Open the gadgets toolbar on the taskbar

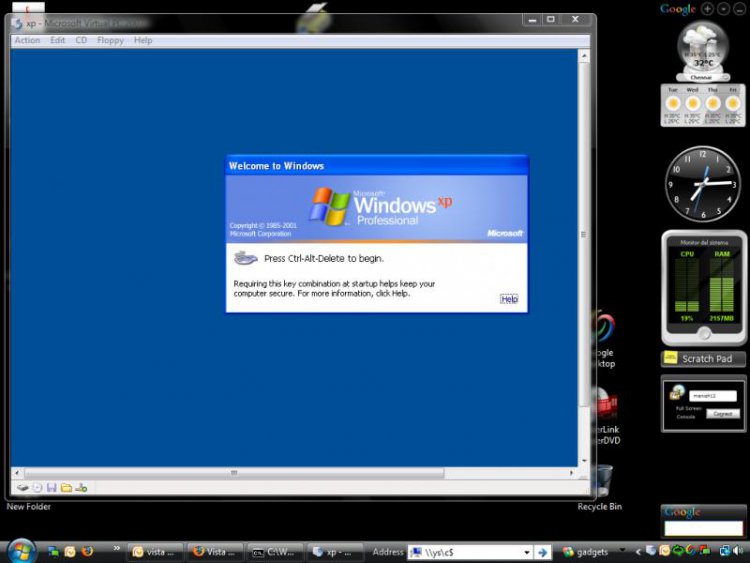pyautogui.click(x=585, y=552)
